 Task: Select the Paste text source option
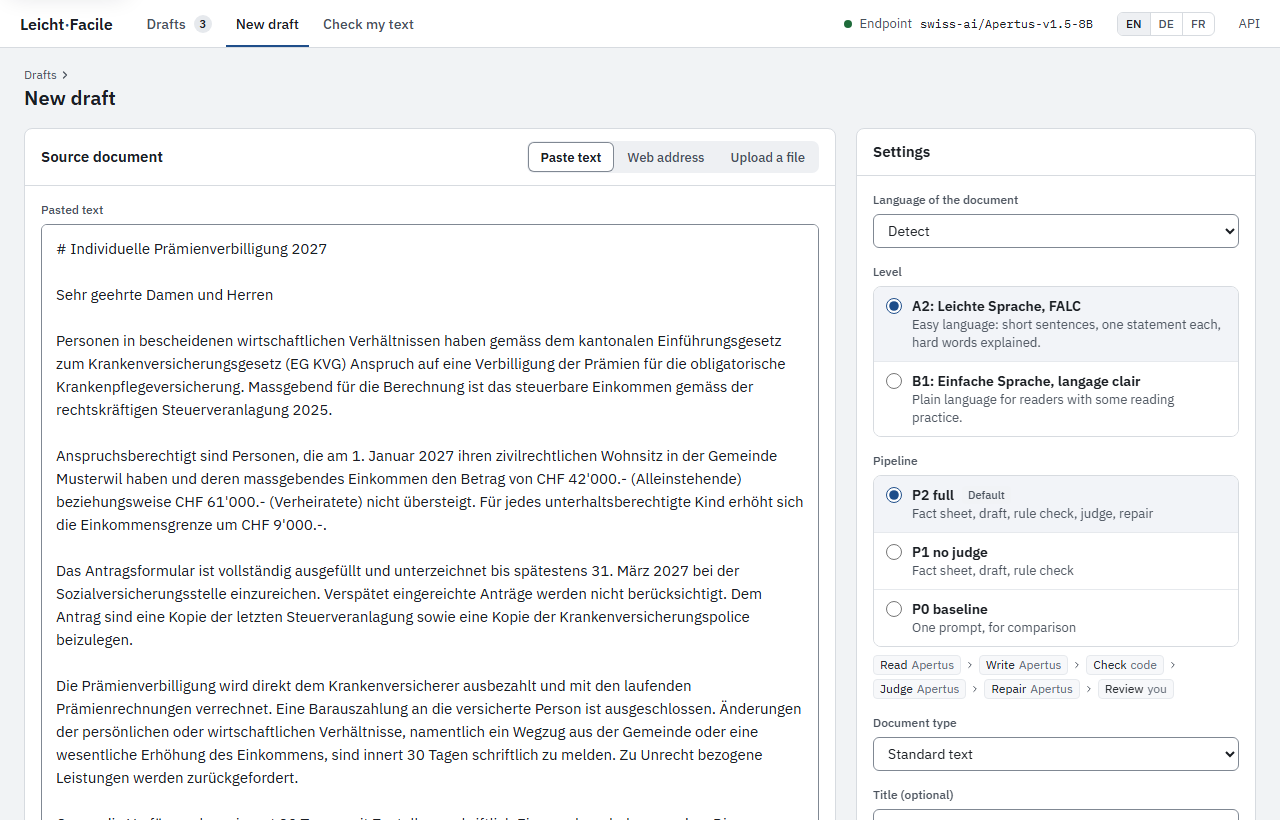[571, 157]
